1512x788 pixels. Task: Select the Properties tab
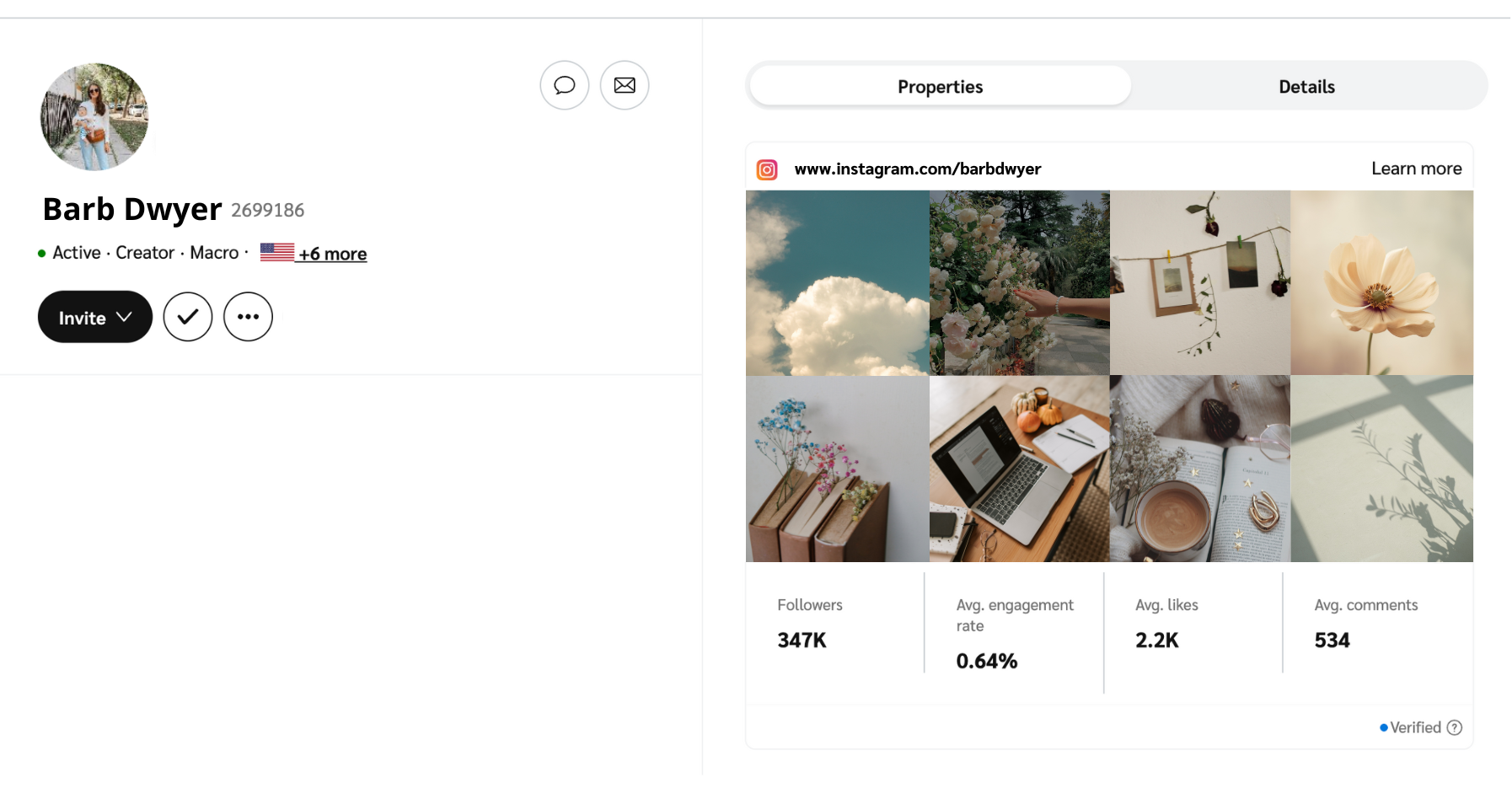coord(939,86)
